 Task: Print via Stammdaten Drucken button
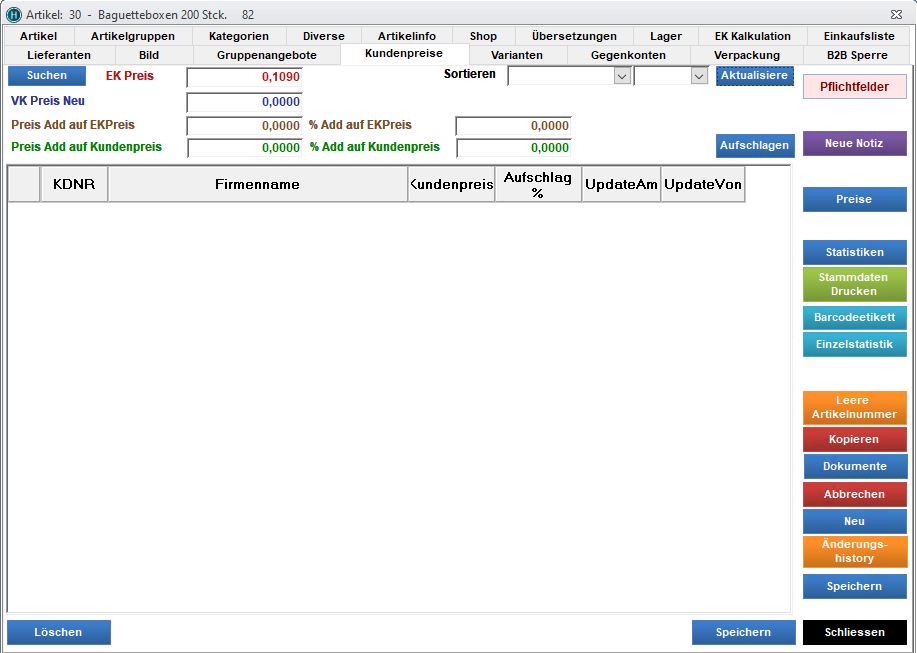tap(854, 284)
